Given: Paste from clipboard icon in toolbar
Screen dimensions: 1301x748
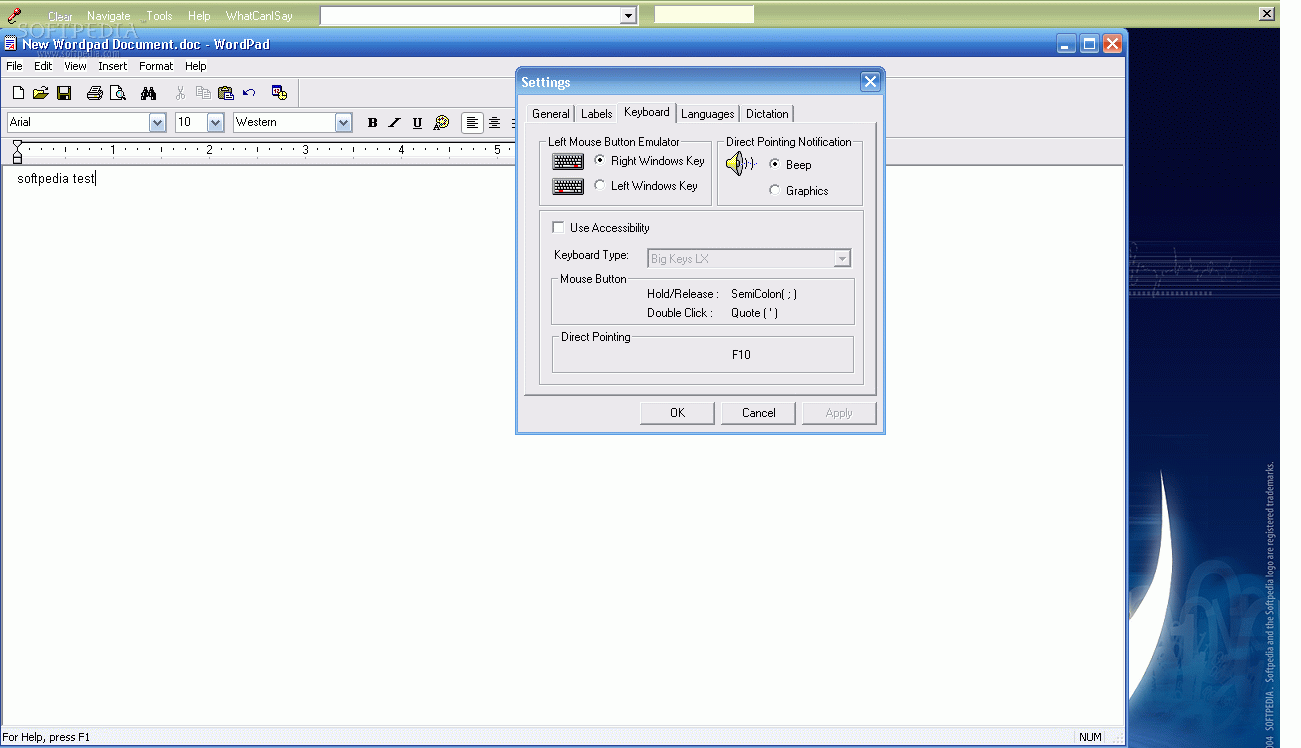Looking at the screenshot, I should 226,93.
